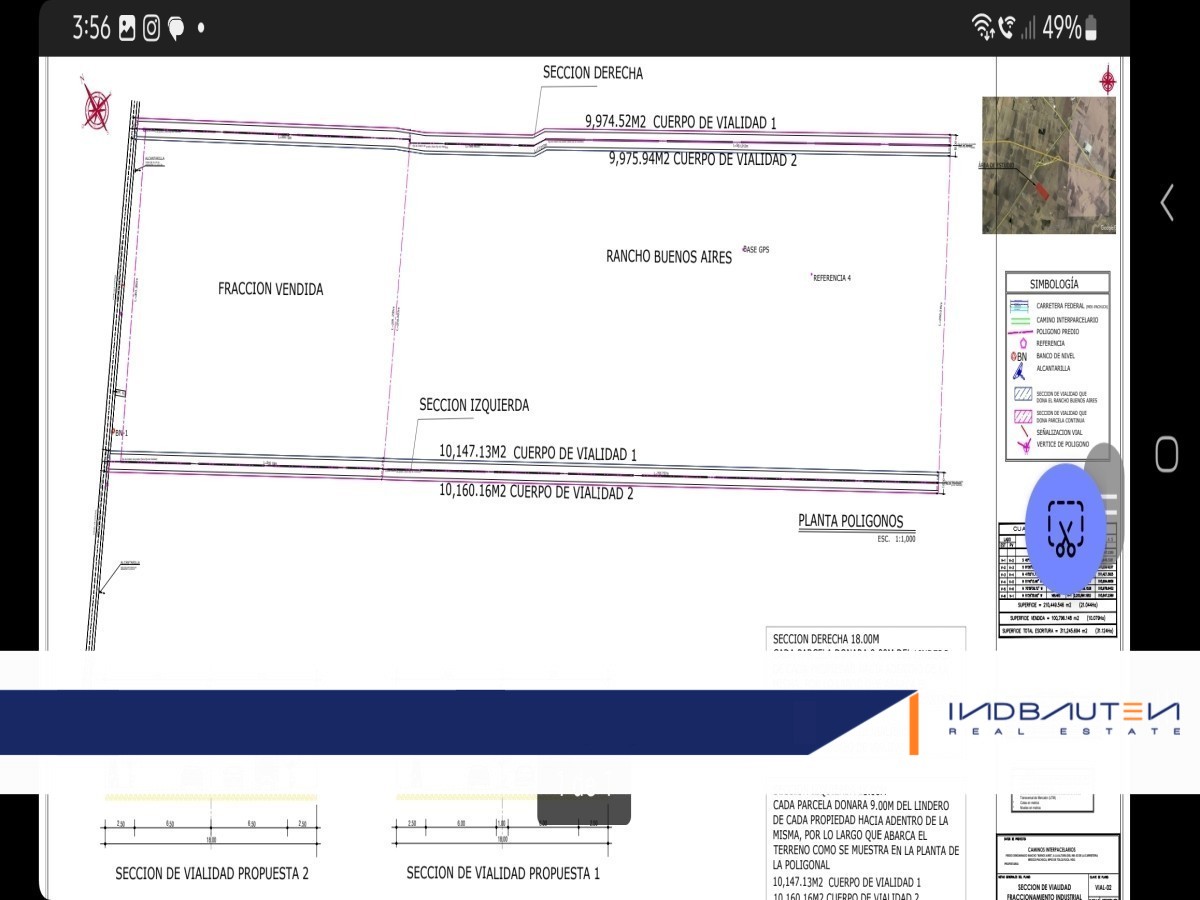The image size is (1200, 900).
Task: Open the Instagram notification icon in status bar
Action: tap(151, 28)
